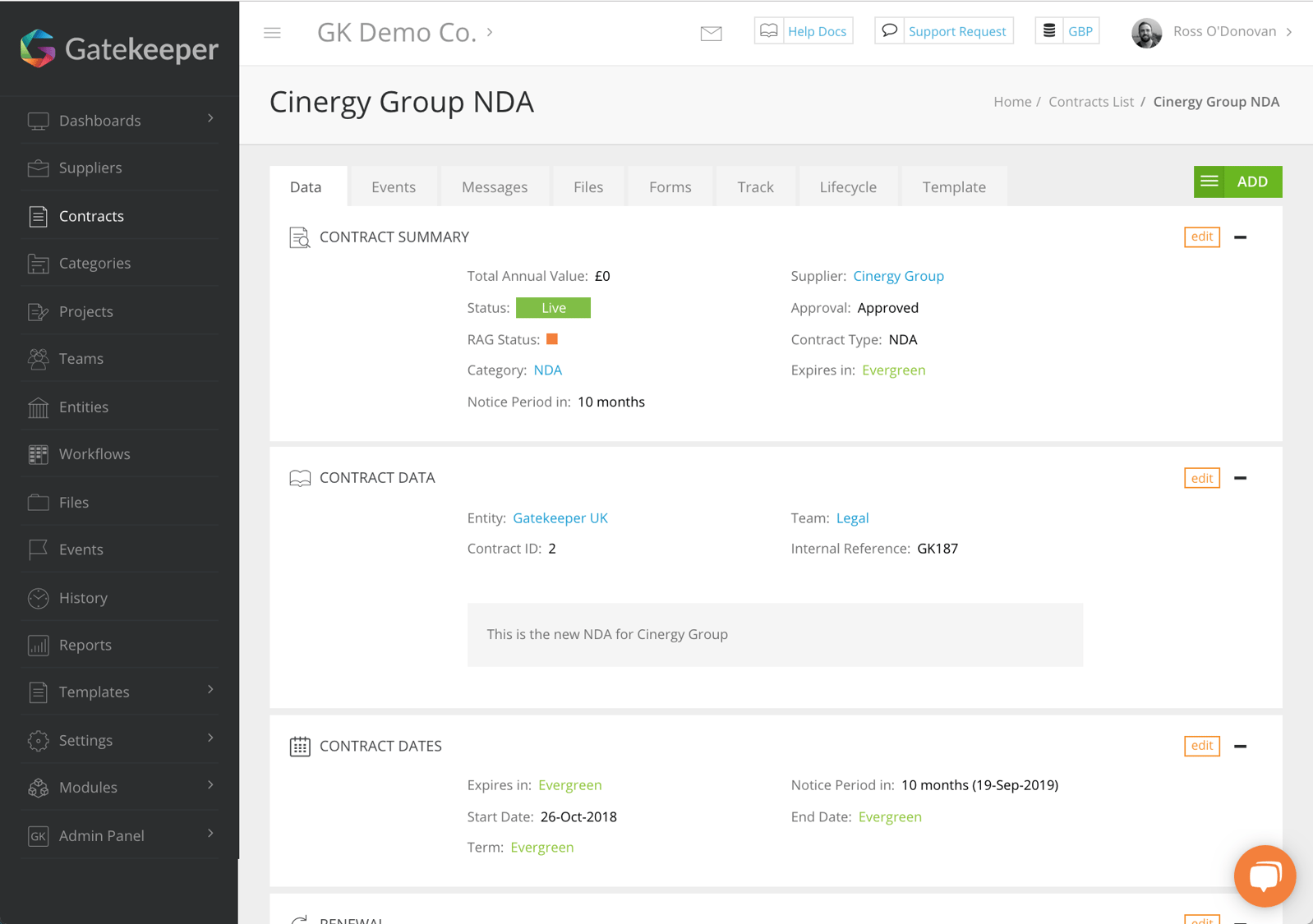Switch to the Lifecycle tab

coord(847,187)
